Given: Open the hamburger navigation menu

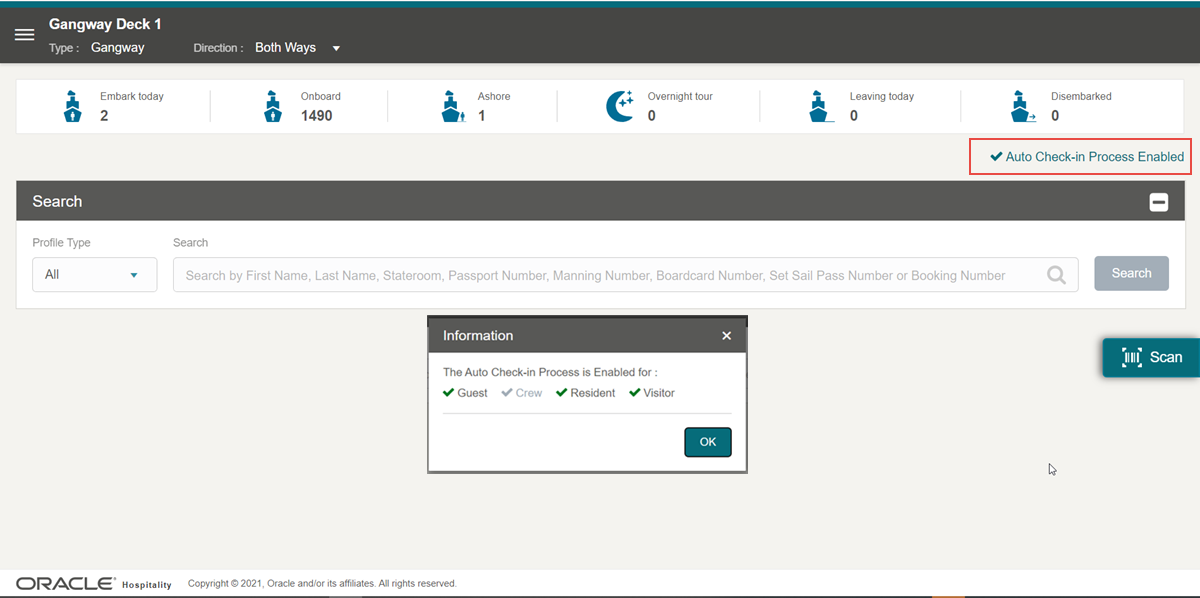Looking at the screenshot, I should pos(24,35).
